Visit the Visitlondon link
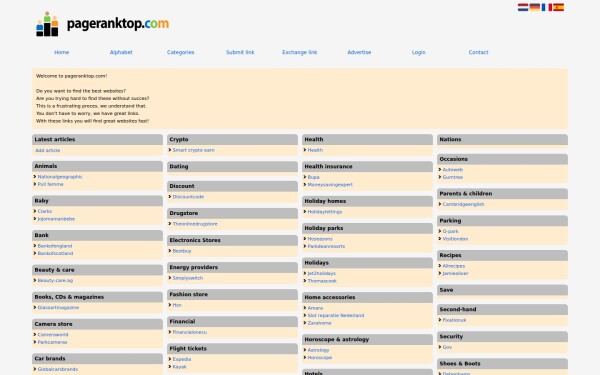This screenshot has height=375, width=600. [455, 239]
